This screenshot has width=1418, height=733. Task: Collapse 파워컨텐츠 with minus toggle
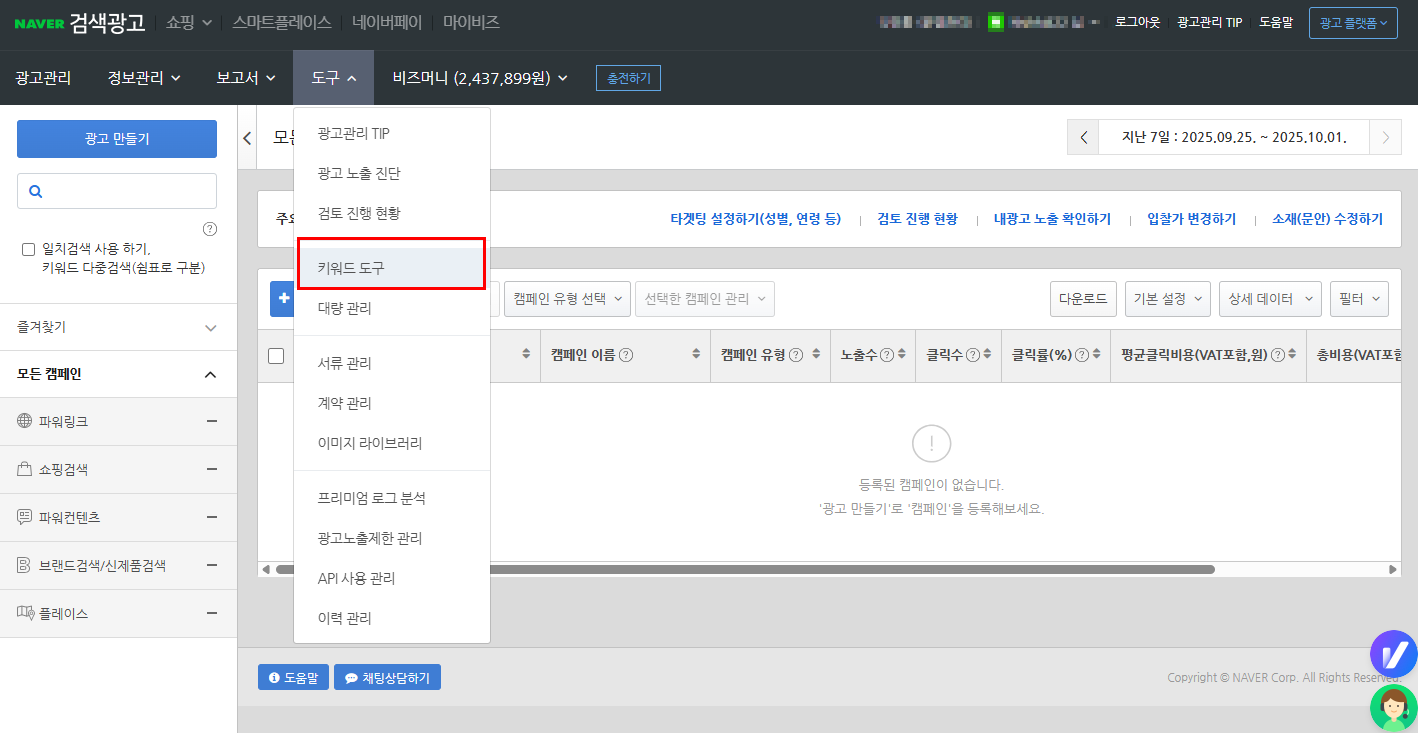pyautogui.click(x=211, y=517)
